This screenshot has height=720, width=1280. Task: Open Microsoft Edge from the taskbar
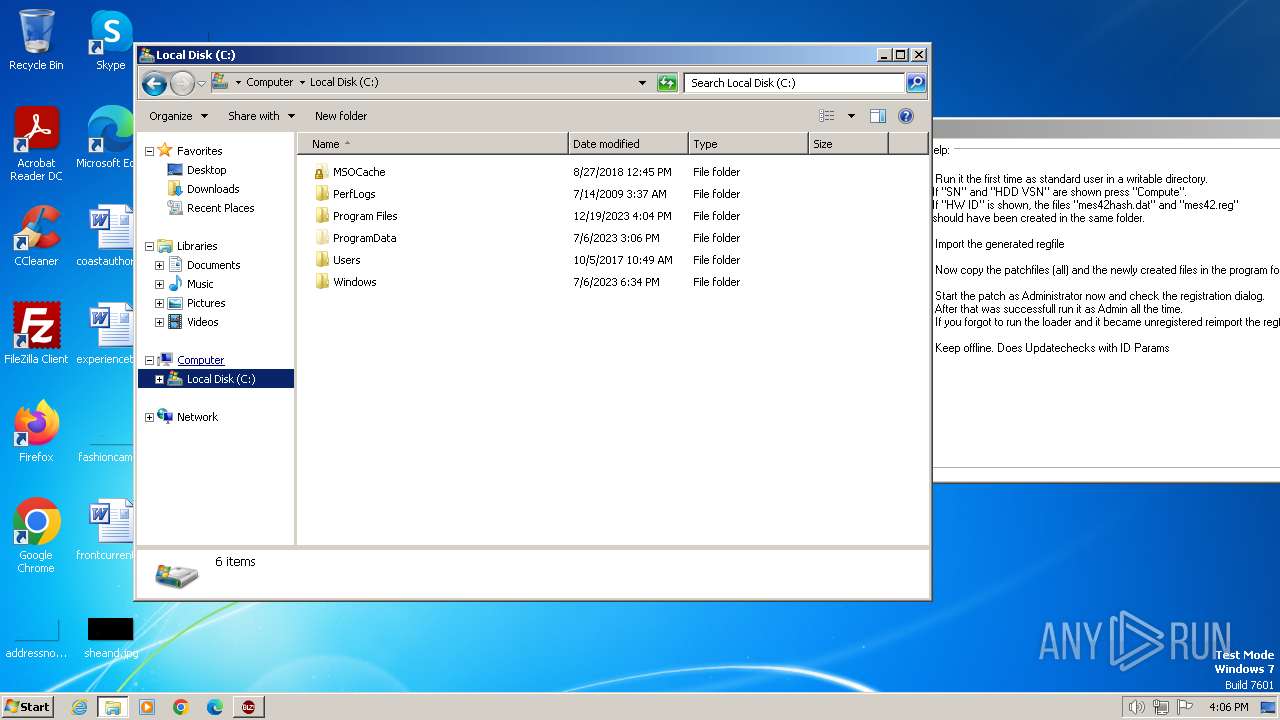click(215, 707)
